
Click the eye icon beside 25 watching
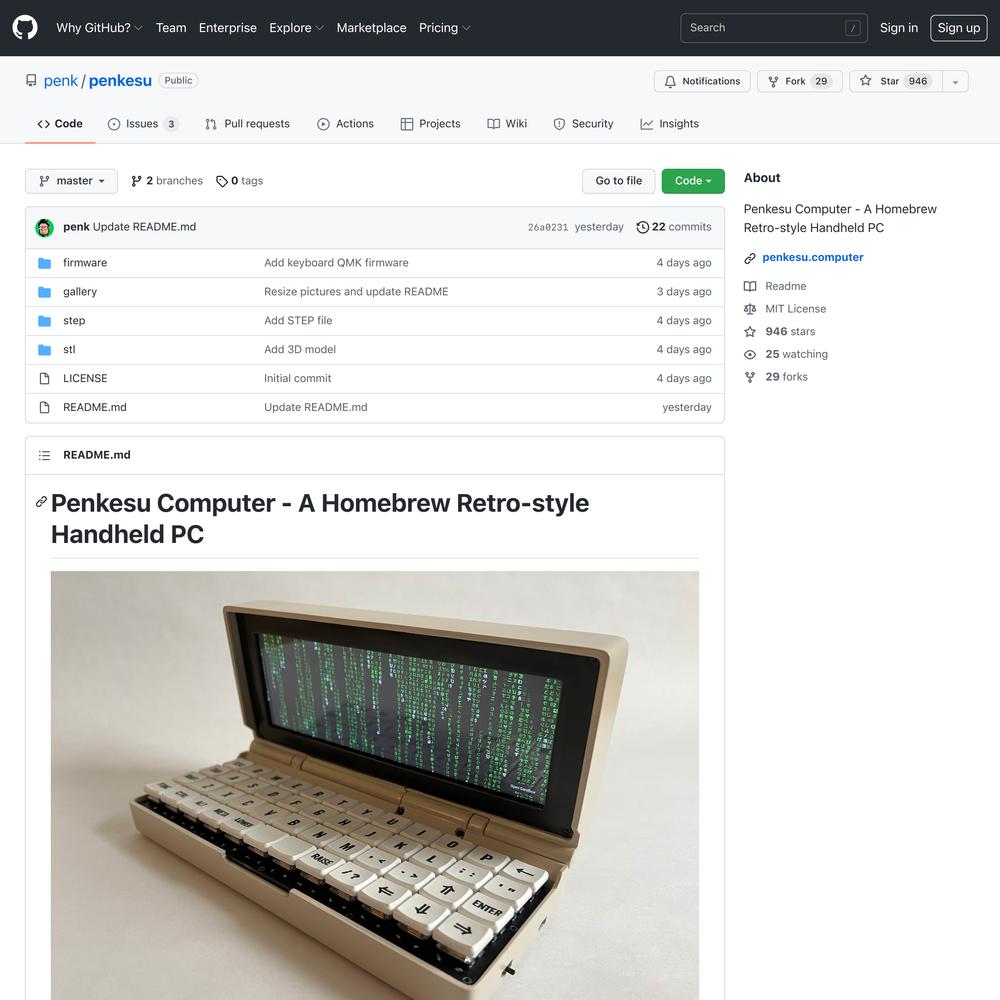750,355
